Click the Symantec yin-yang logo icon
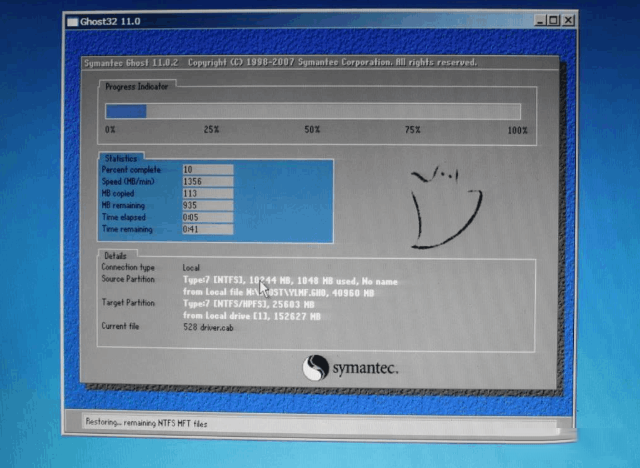 tap(316, 368)
